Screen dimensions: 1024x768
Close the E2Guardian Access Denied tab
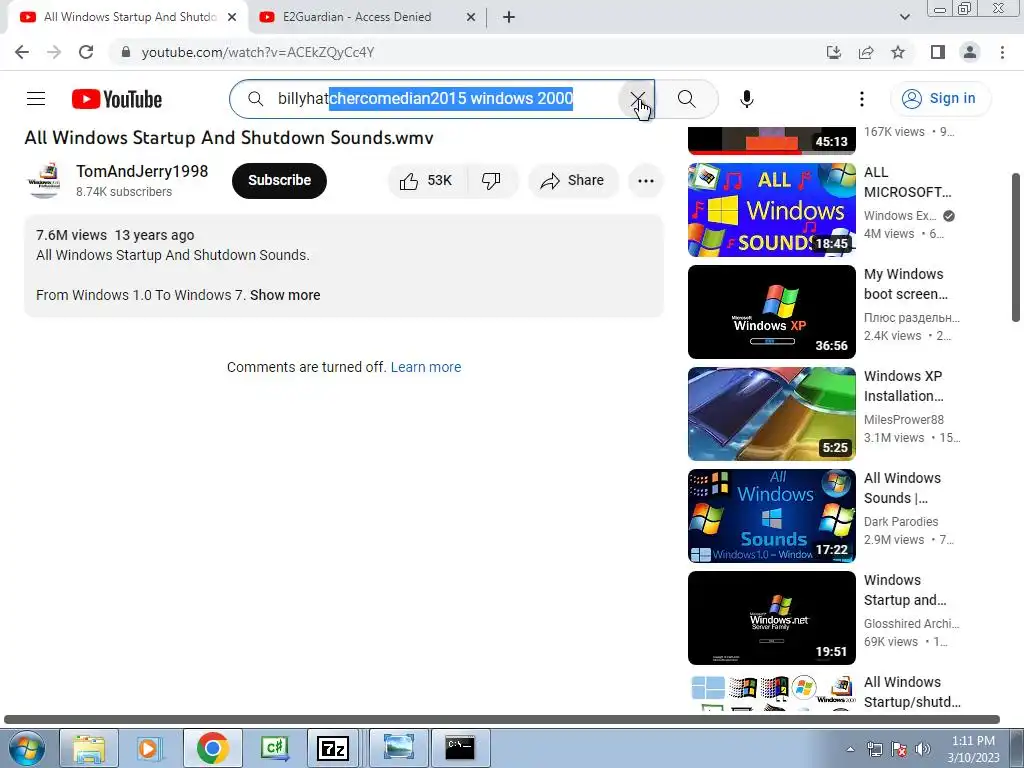coord(471,17)
